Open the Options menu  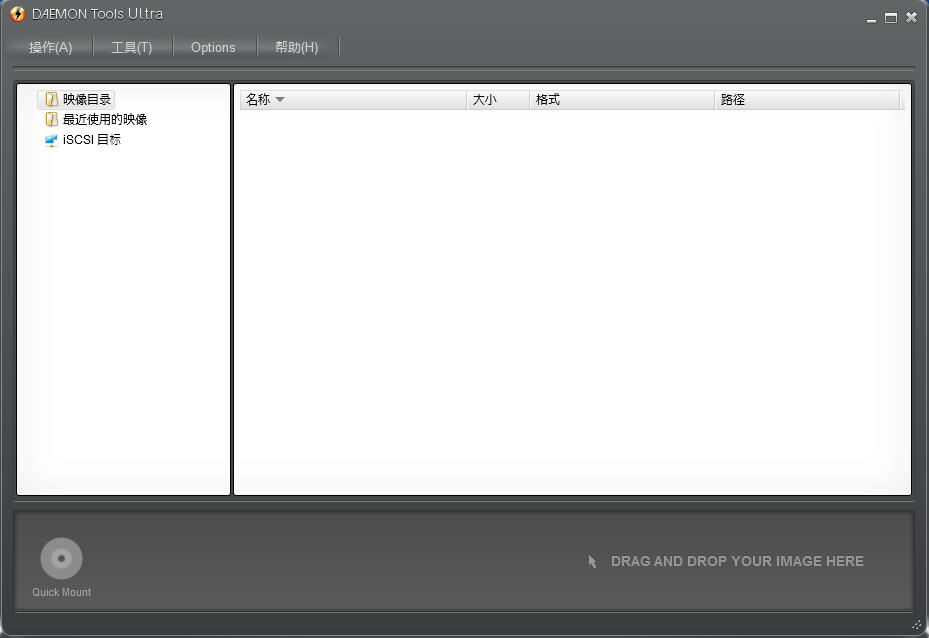coord(213,46)
